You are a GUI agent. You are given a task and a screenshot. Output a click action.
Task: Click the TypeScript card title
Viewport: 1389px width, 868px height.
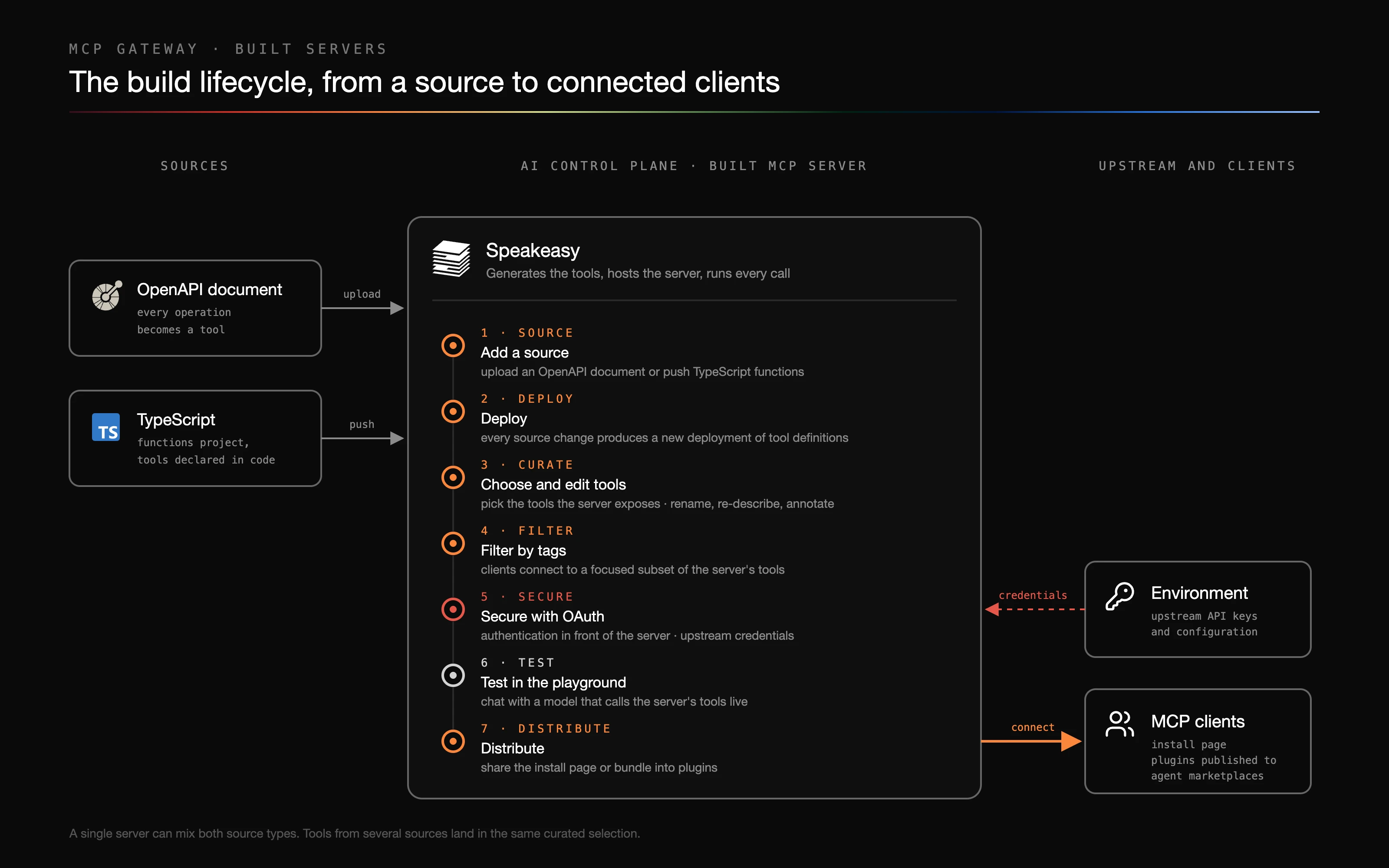click(176, 420)
